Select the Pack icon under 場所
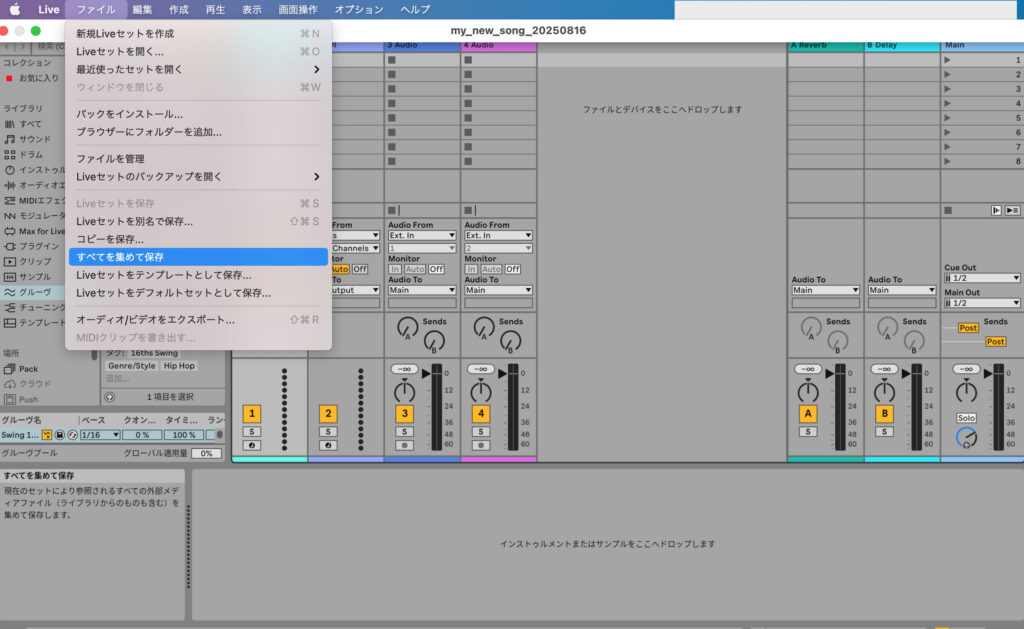 [x=9, y=368]
